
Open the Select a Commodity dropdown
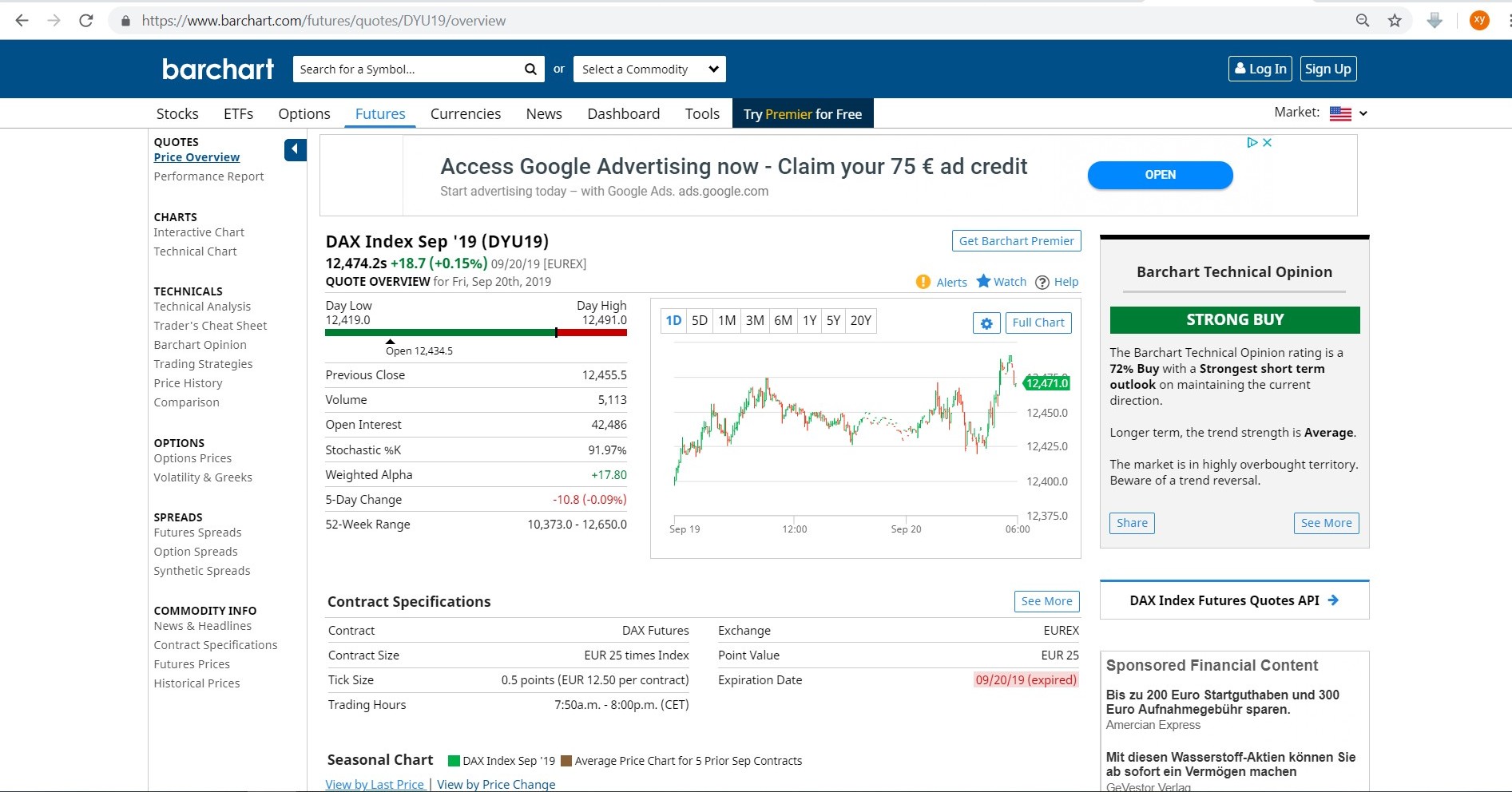(x=649, y=69)
